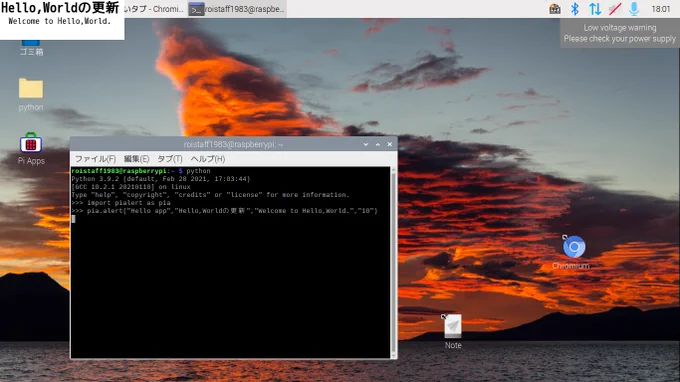
Task: Click the microphone tray icon
Action: pyautogui.click(x=634, y=9)
